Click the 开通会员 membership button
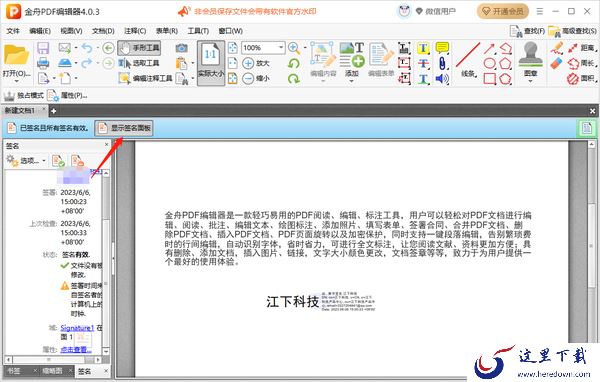 coord(502,11)
